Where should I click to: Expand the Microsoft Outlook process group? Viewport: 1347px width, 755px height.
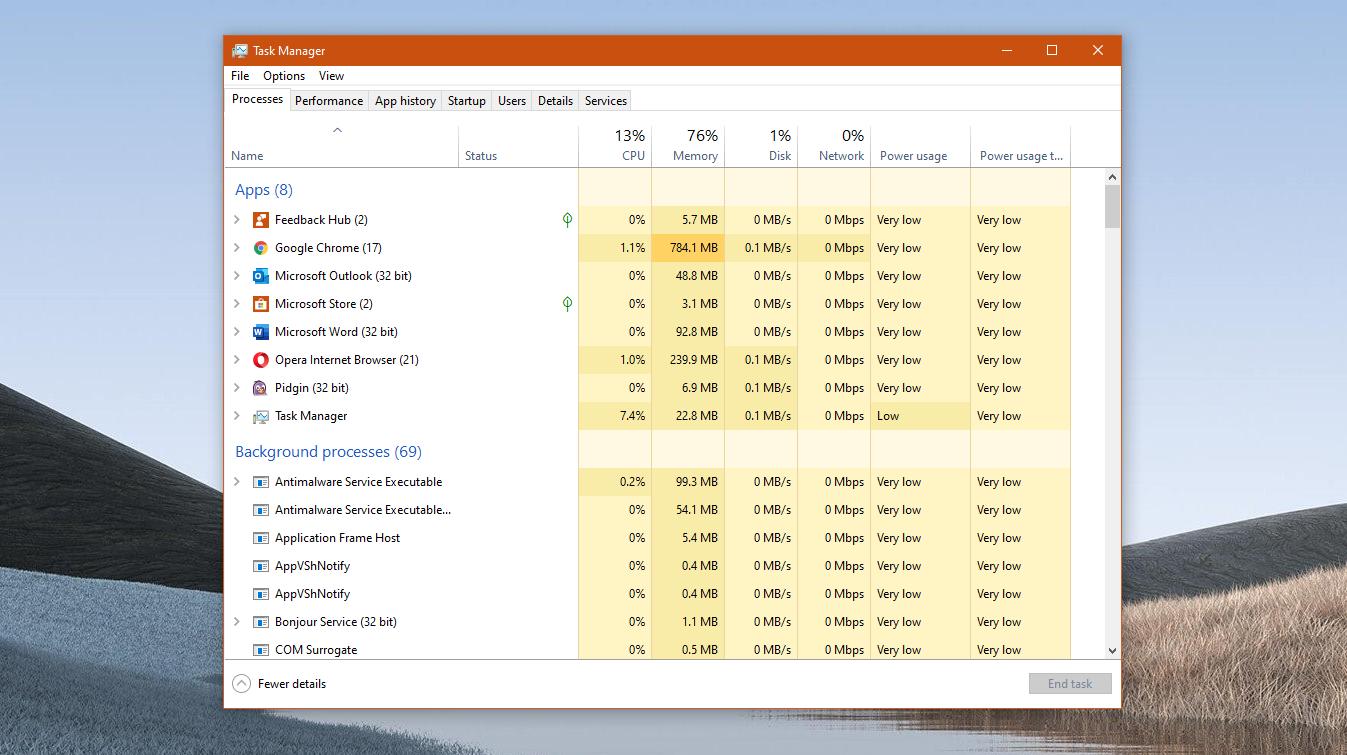point(237,276)
